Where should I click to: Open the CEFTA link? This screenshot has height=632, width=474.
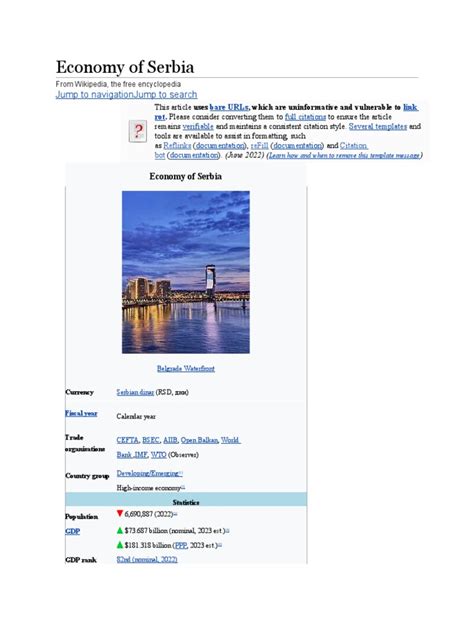click(x=127, y=440)
